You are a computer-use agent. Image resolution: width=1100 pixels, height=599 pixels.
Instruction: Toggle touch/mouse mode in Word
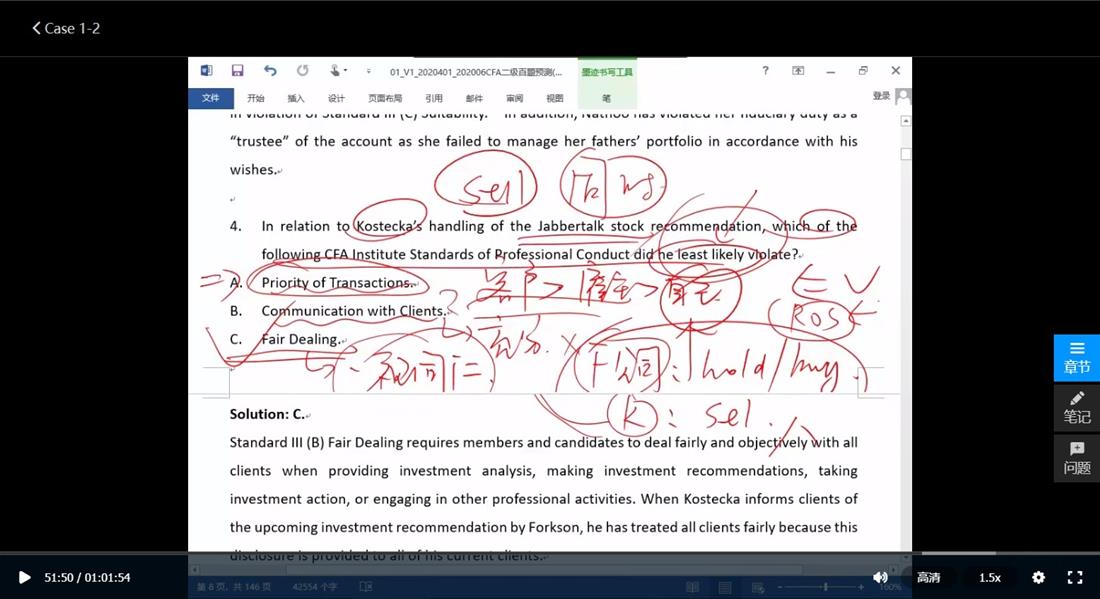[335, 70]
